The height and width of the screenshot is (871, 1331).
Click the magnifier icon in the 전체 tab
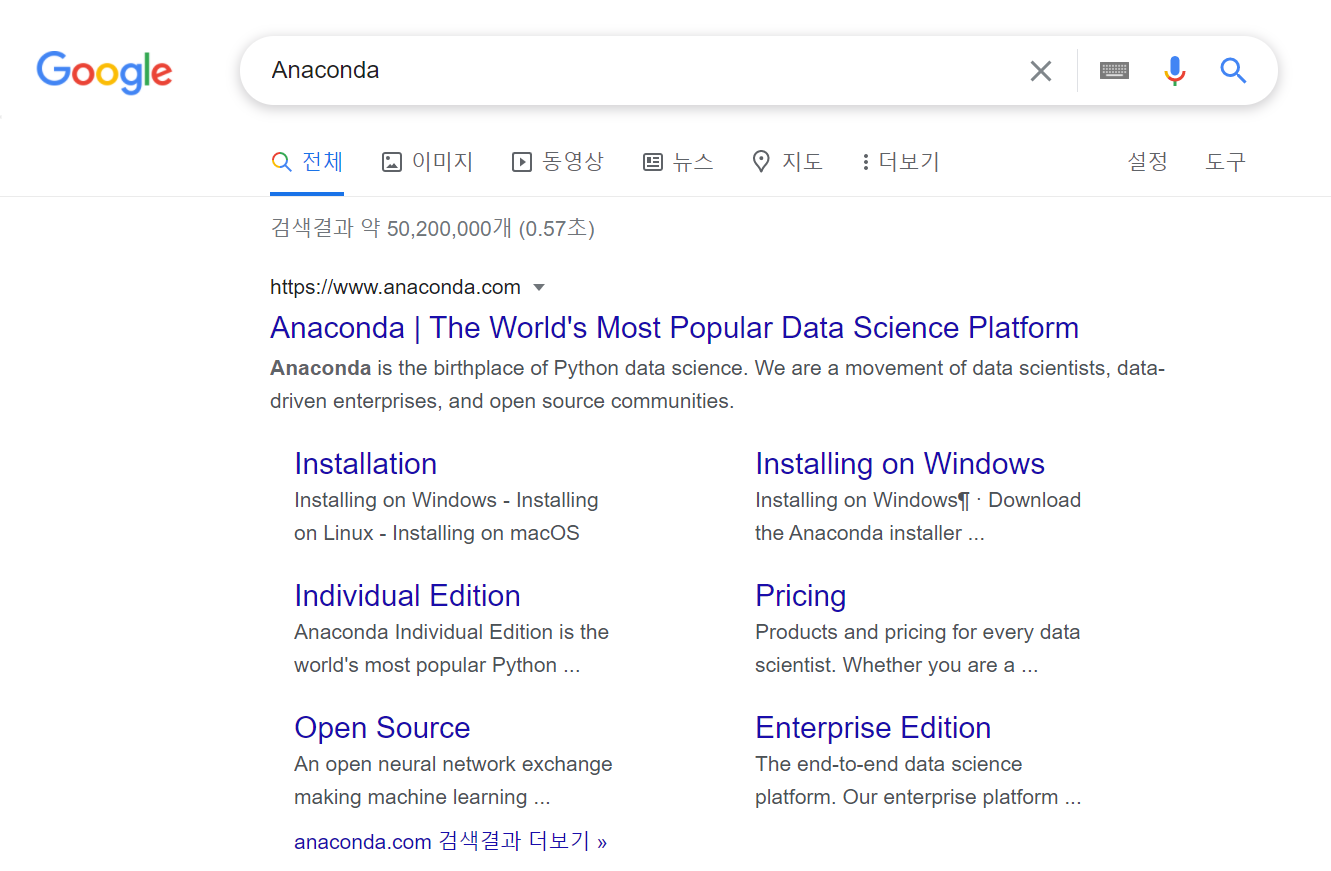pos(282,162)
